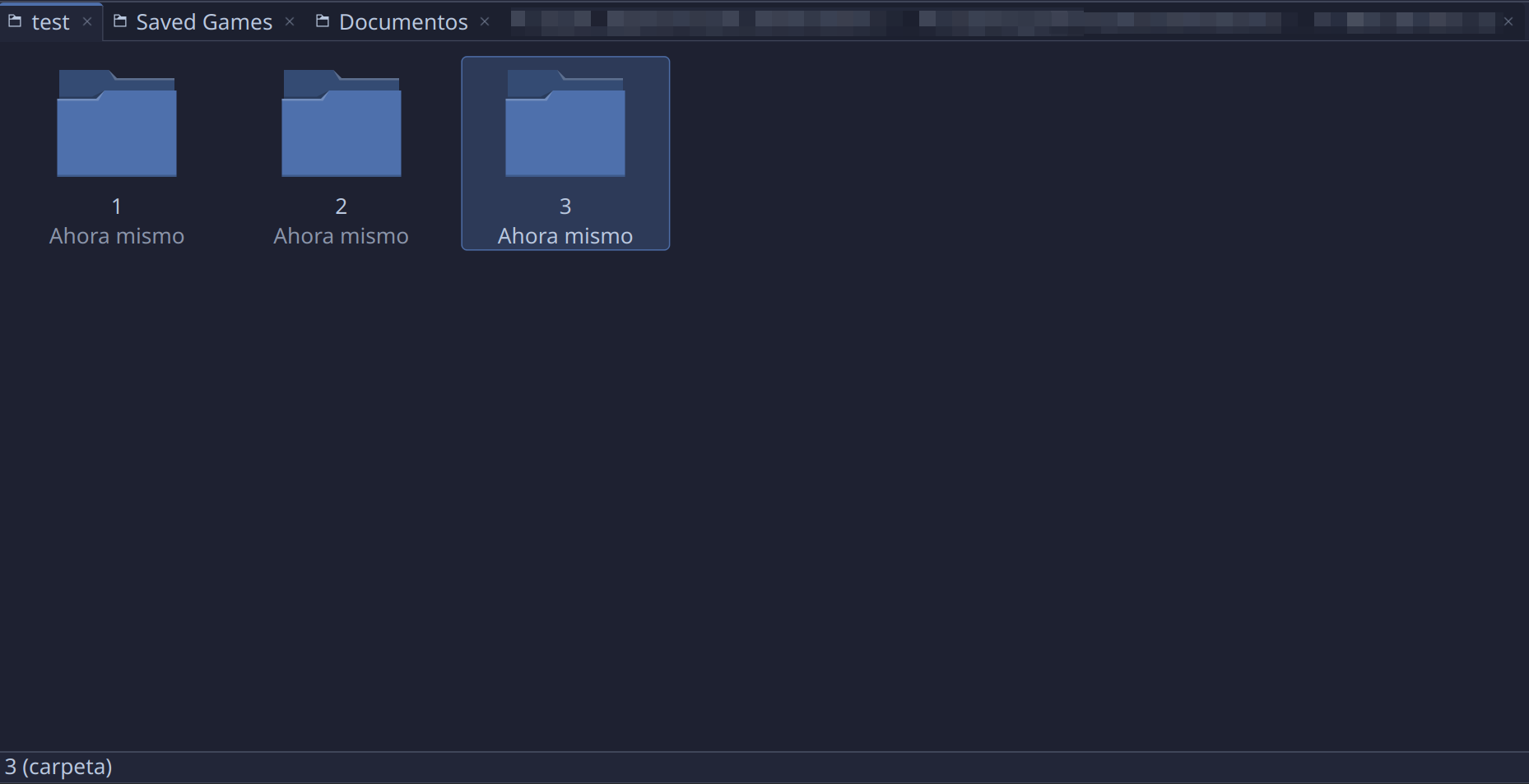Close the Saved Games tab

coord(290,21)
